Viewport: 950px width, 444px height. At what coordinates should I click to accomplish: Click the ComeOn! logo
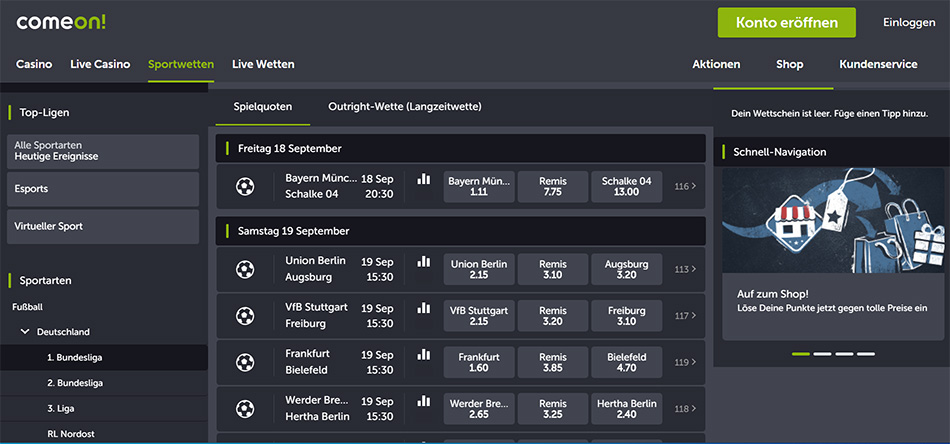61,22
